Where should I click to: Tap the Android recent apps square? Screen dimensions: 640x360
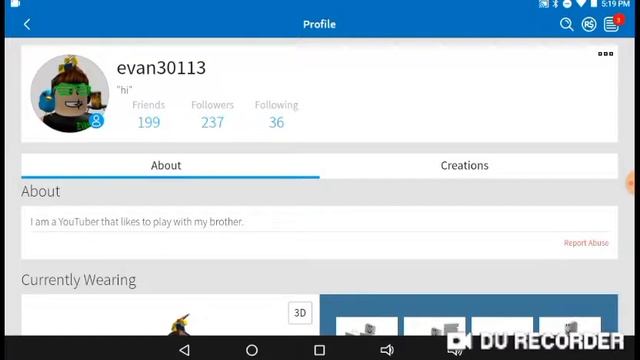tap(319, 350)
